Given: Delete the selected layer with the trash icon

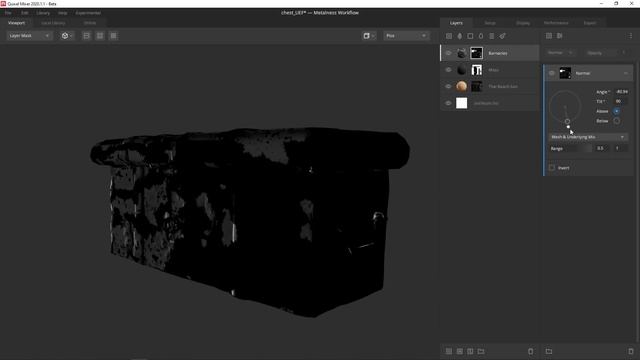Looking at the screenshot, I should (x=531, y=351).
